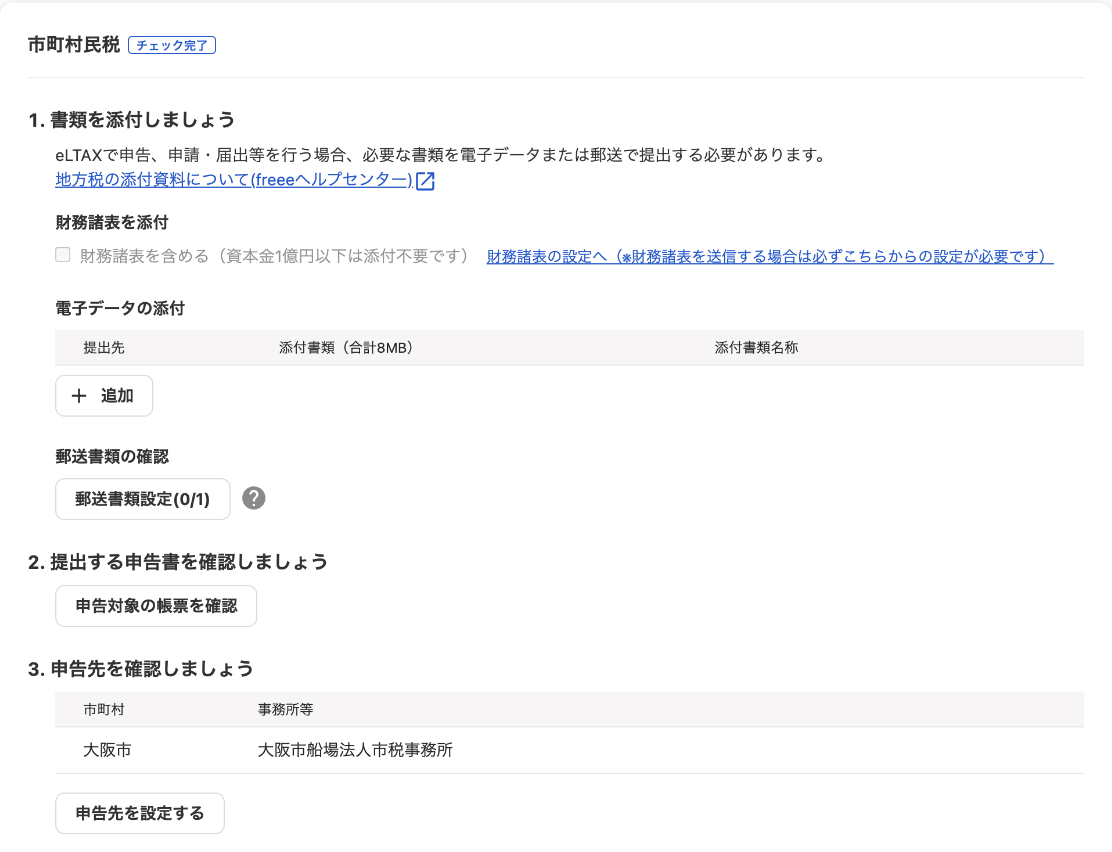Click the 電子データの添付 subheading
This screenshot has height=852, width=1112.
coord(120,309)
